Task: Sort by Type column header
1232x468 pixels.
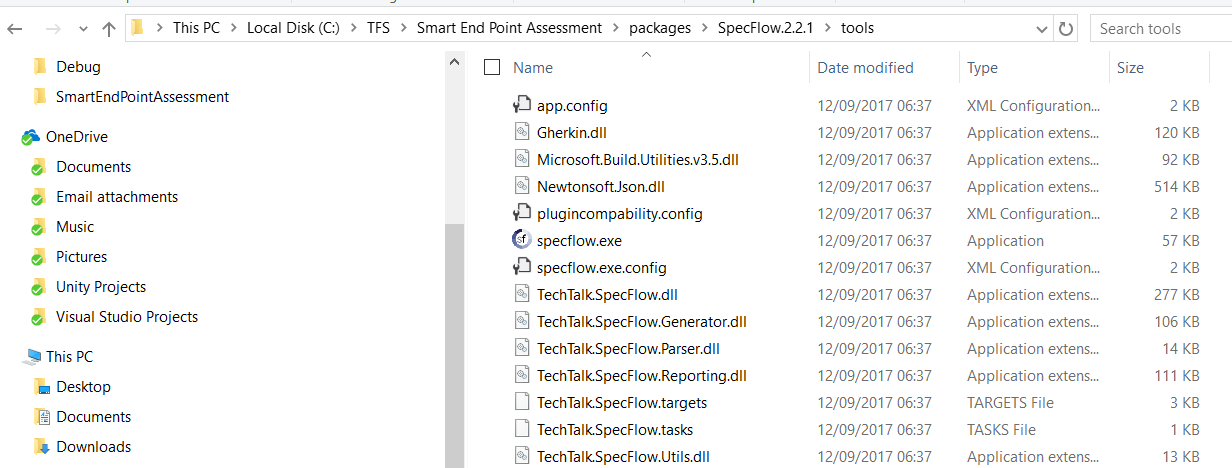Action: (982, 68)
